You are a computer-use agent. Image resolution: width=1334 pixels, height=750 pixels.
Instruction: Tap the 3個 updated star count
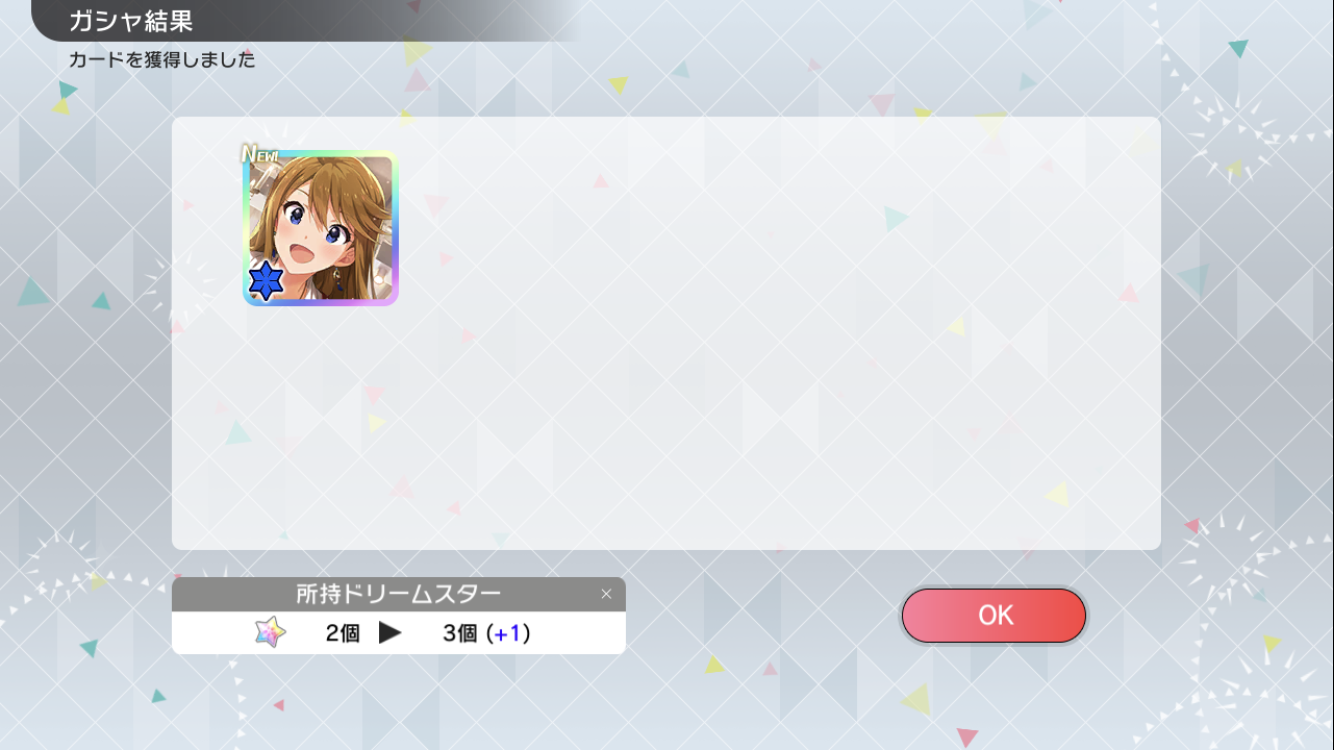[460, 633]
